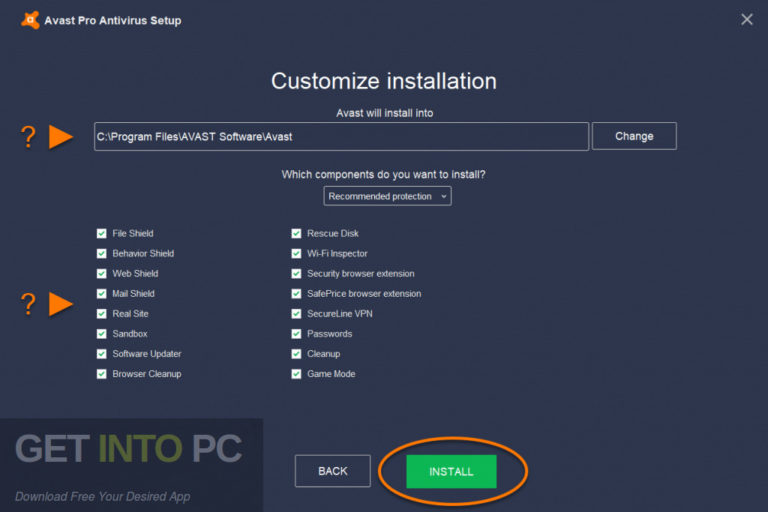
Task: Click the installation path input field
Action: coord(341,137)
